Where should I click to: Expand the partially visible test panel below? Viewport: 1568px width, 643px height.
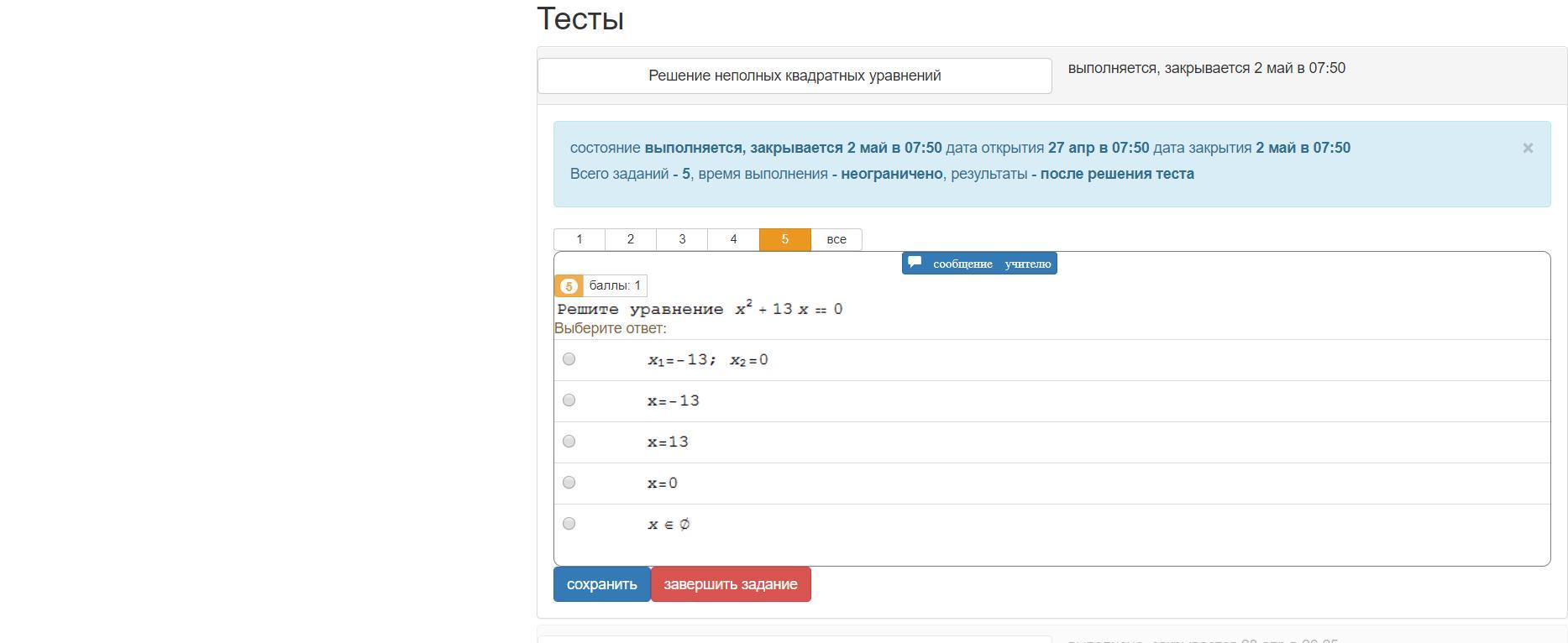[794, 640]
